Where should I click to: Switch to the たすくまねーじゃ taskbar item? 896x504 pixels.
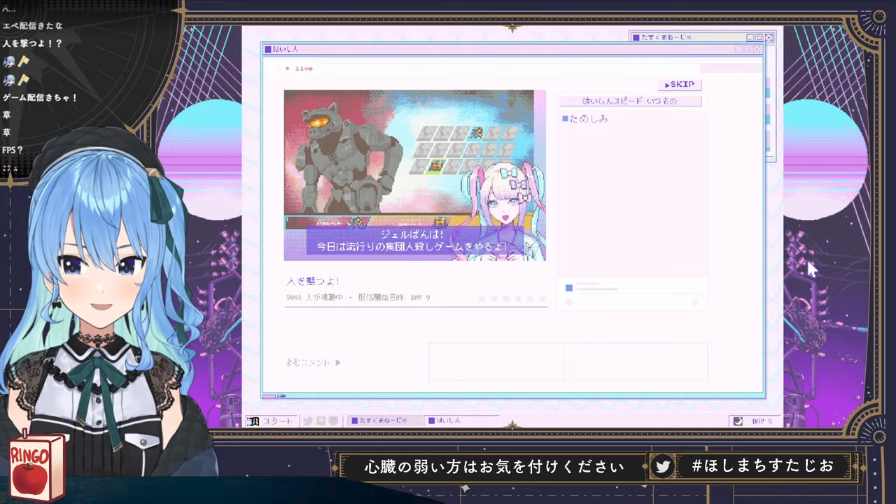(385, 421)
